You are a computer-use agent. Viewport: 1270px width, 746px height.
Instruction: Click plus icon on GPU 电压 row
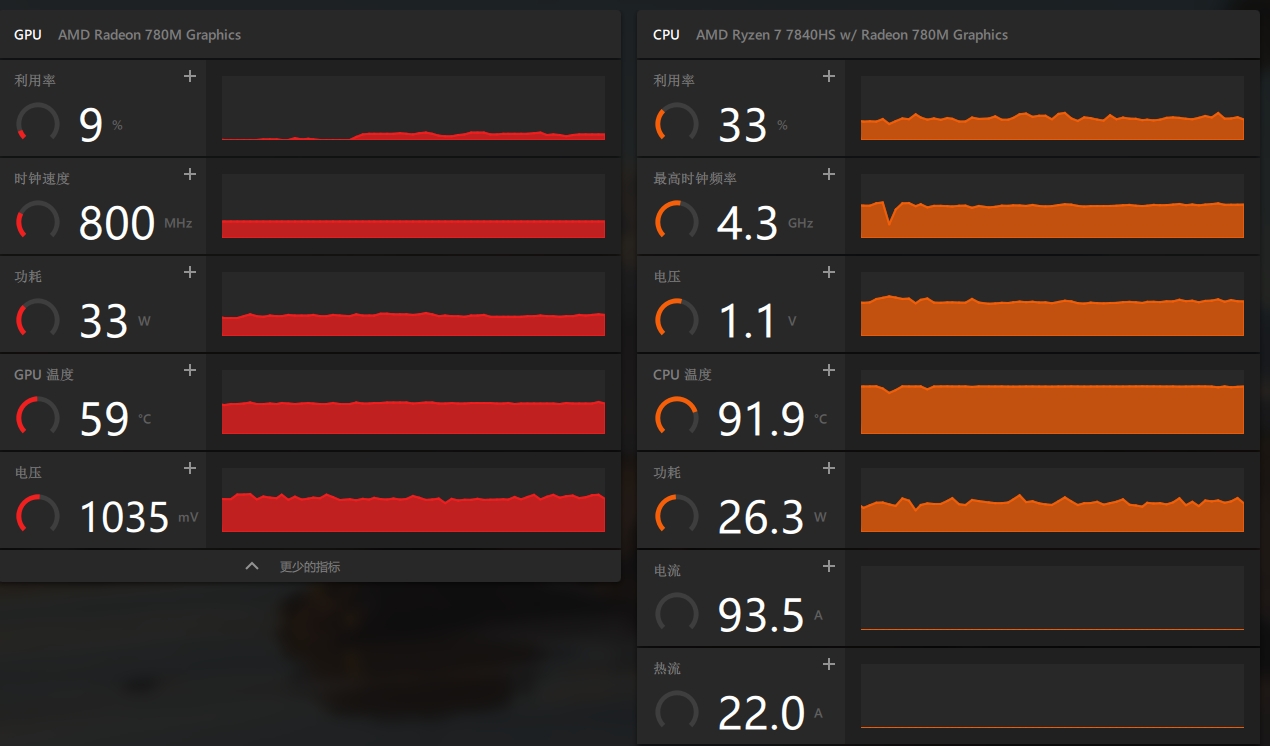190,468
